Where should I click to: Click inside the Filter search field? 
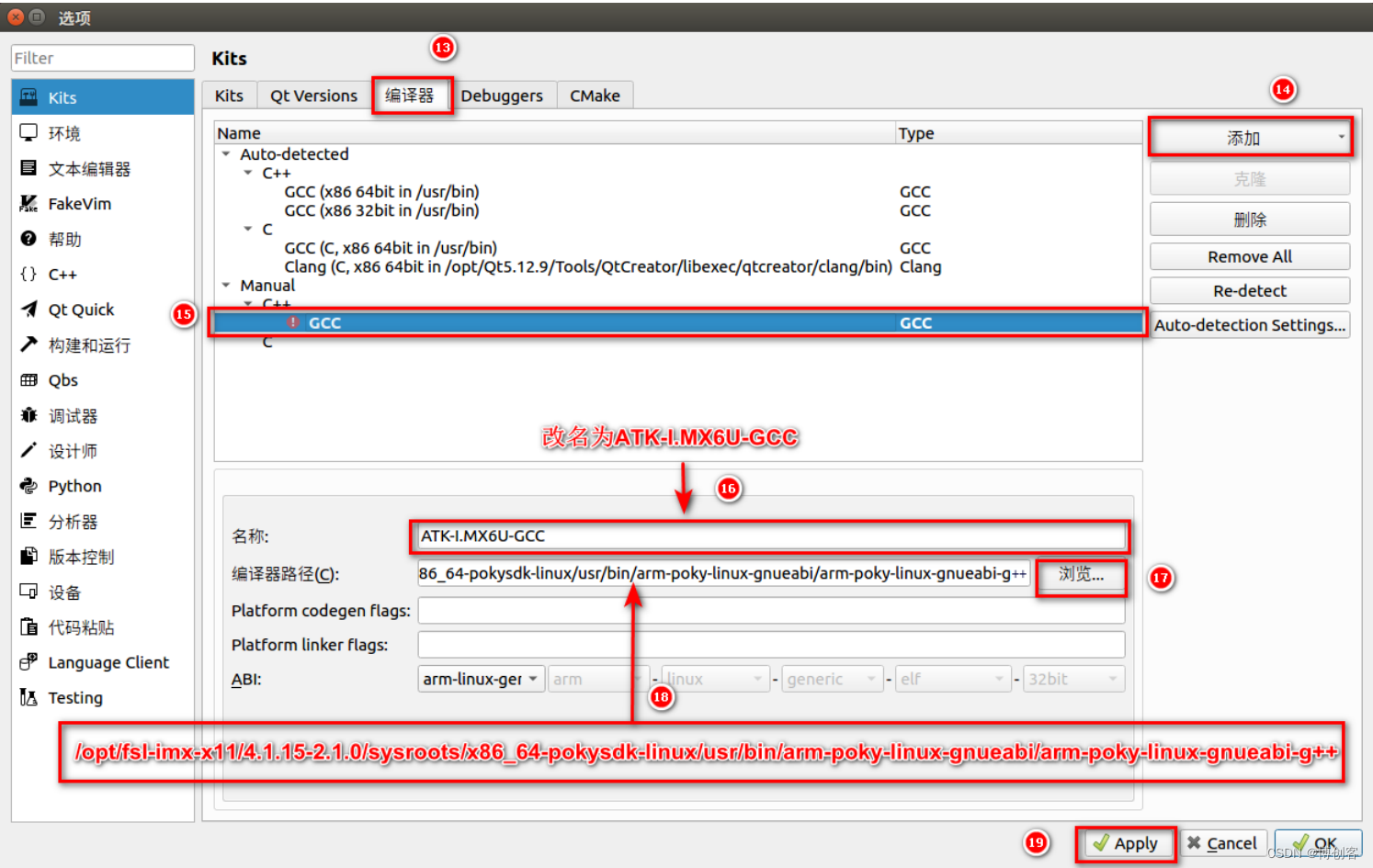(101, 57)
